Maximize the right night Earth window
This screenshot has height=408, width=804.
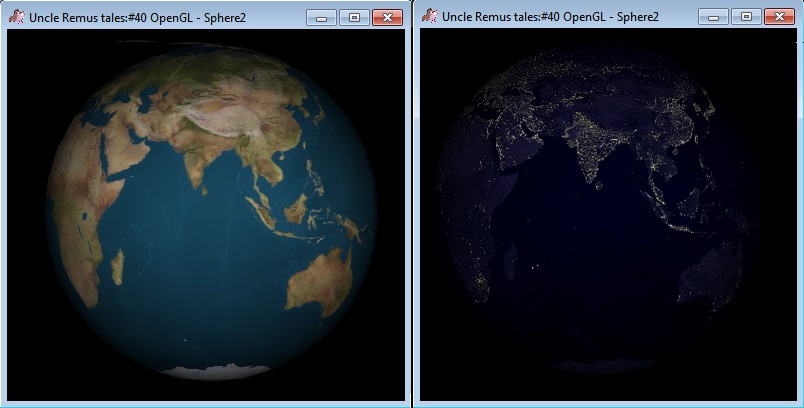[745, 17]
